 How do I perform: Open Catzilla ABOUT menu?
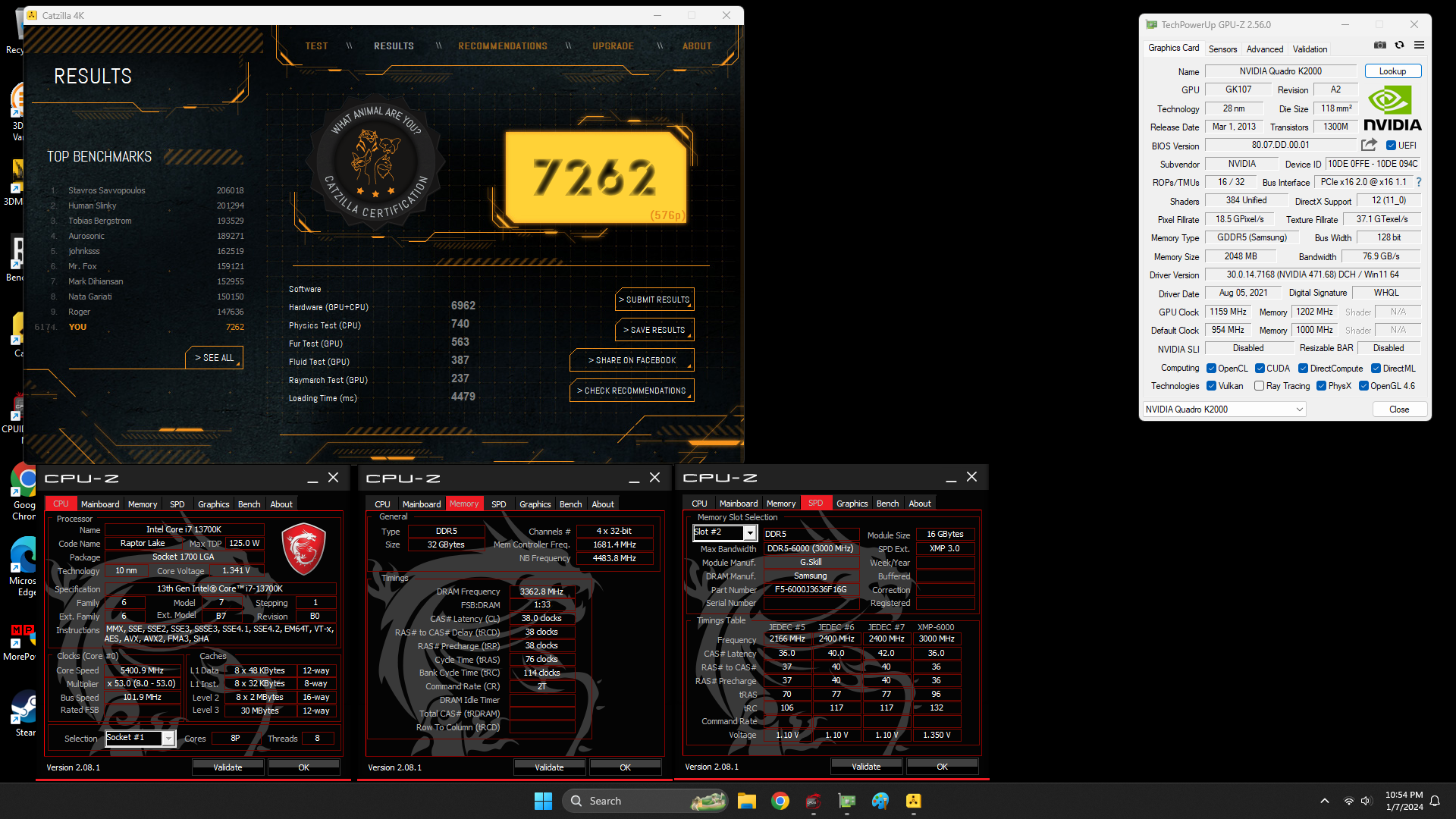click(x=697, y=46)
